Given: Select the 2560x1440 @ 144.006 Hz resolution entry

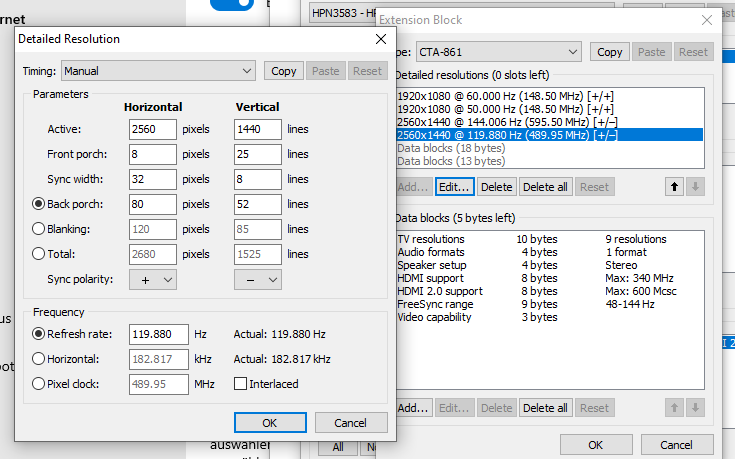Looking at the screenshot, I should tap(507, 121).
